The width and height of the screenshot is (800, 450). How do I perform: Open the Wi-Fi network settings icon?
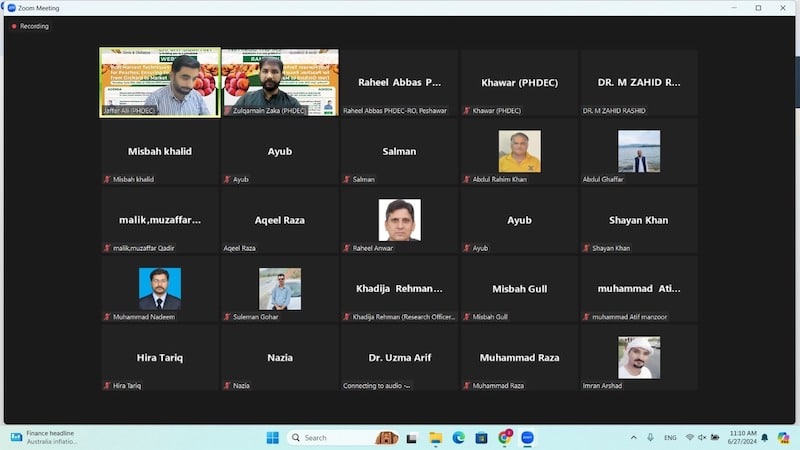pos(689,437)
